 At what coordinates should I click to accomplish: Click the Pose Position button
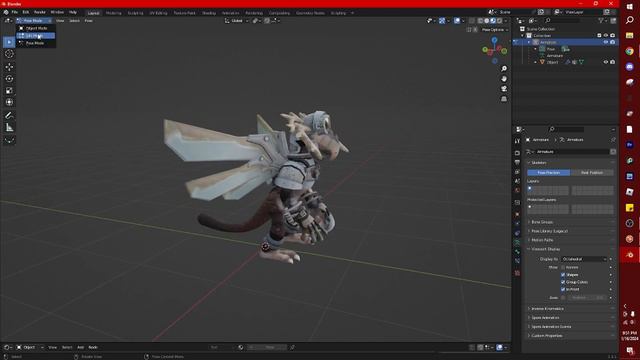coord(548,173)
